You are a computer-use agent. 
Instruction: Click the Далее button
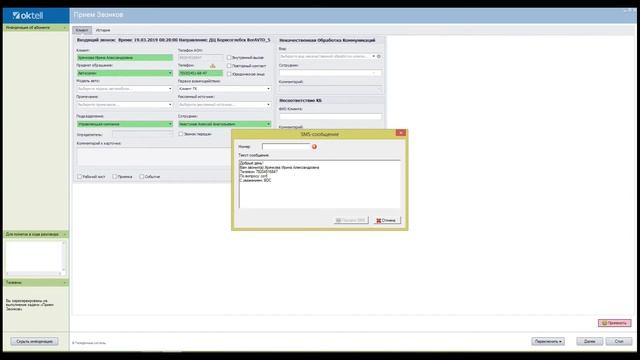[589, 341]
